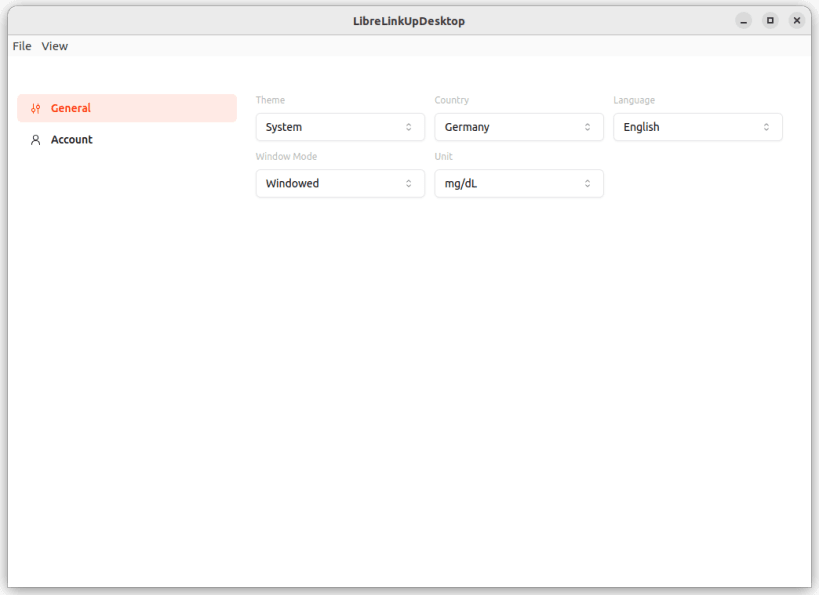Open the View menu
The image size is (819, 595).
point(55,46)
